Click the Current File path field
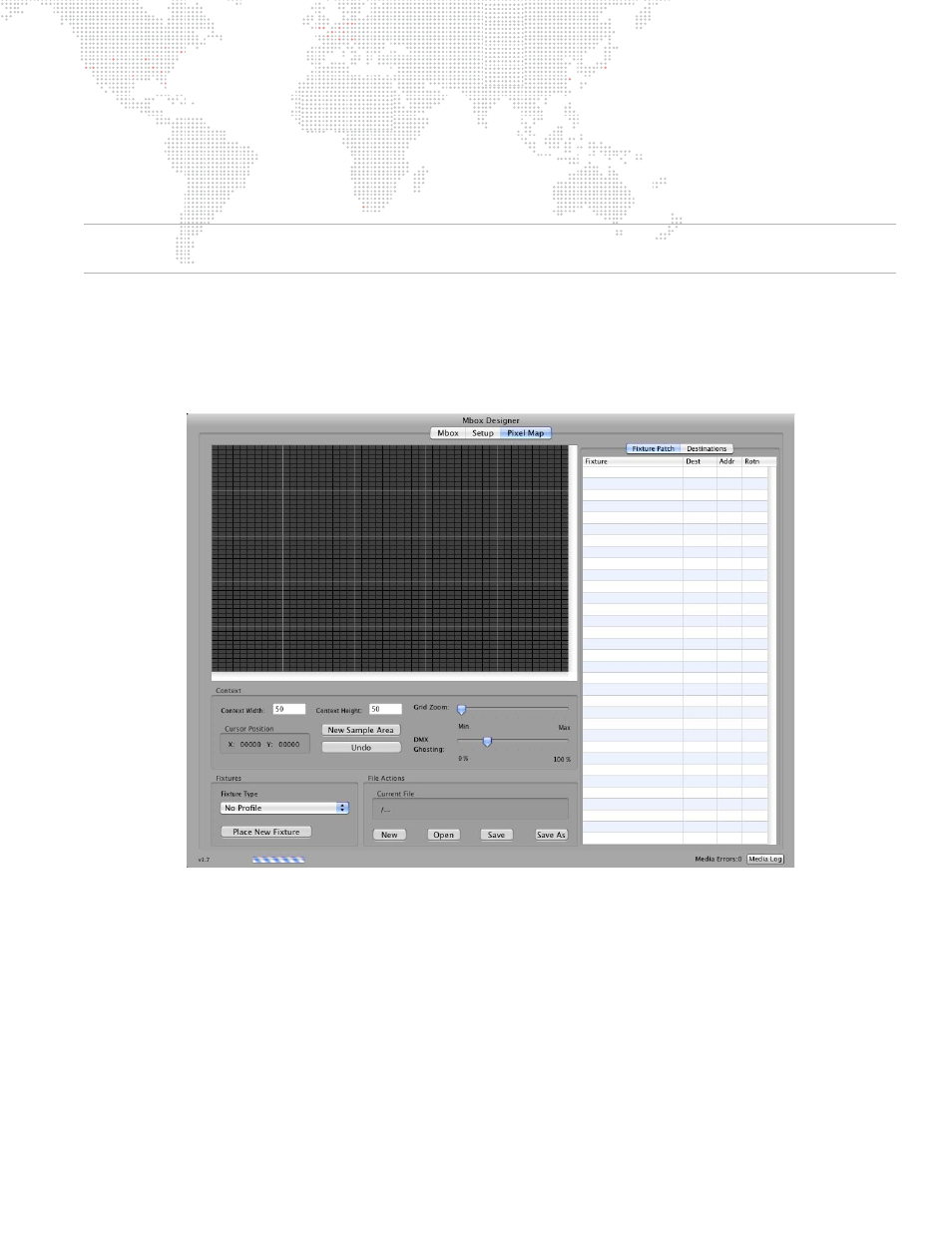 [470, 809]
